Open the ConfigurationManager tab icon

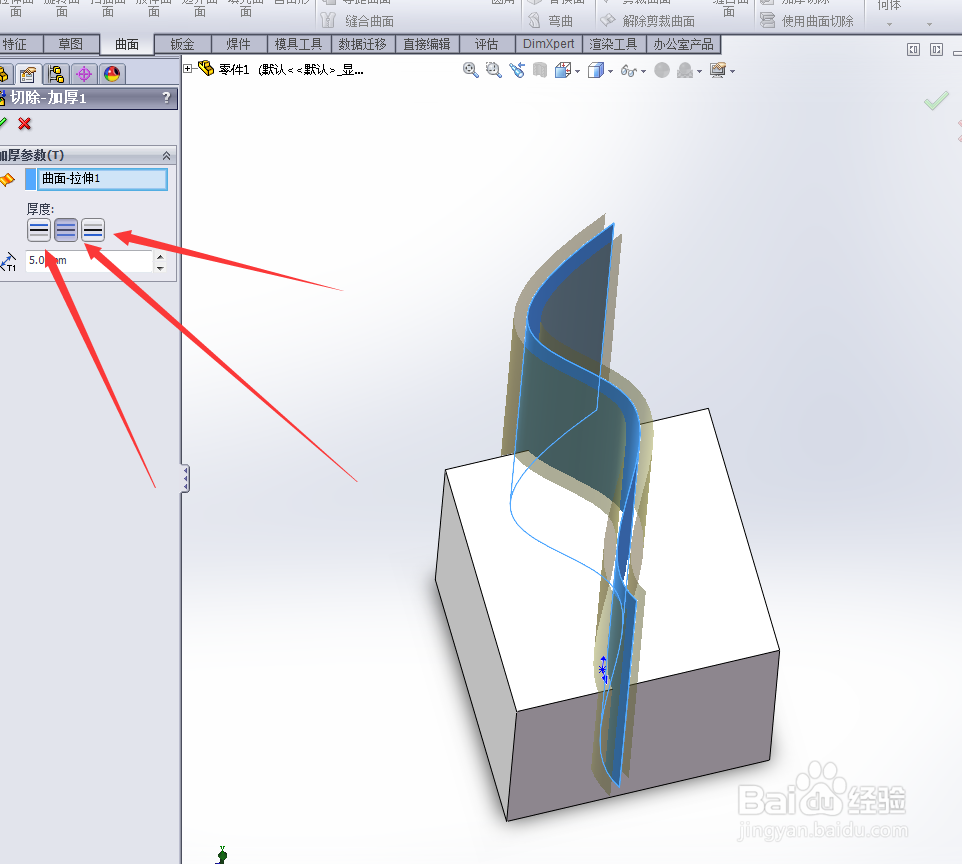[56, 74]
